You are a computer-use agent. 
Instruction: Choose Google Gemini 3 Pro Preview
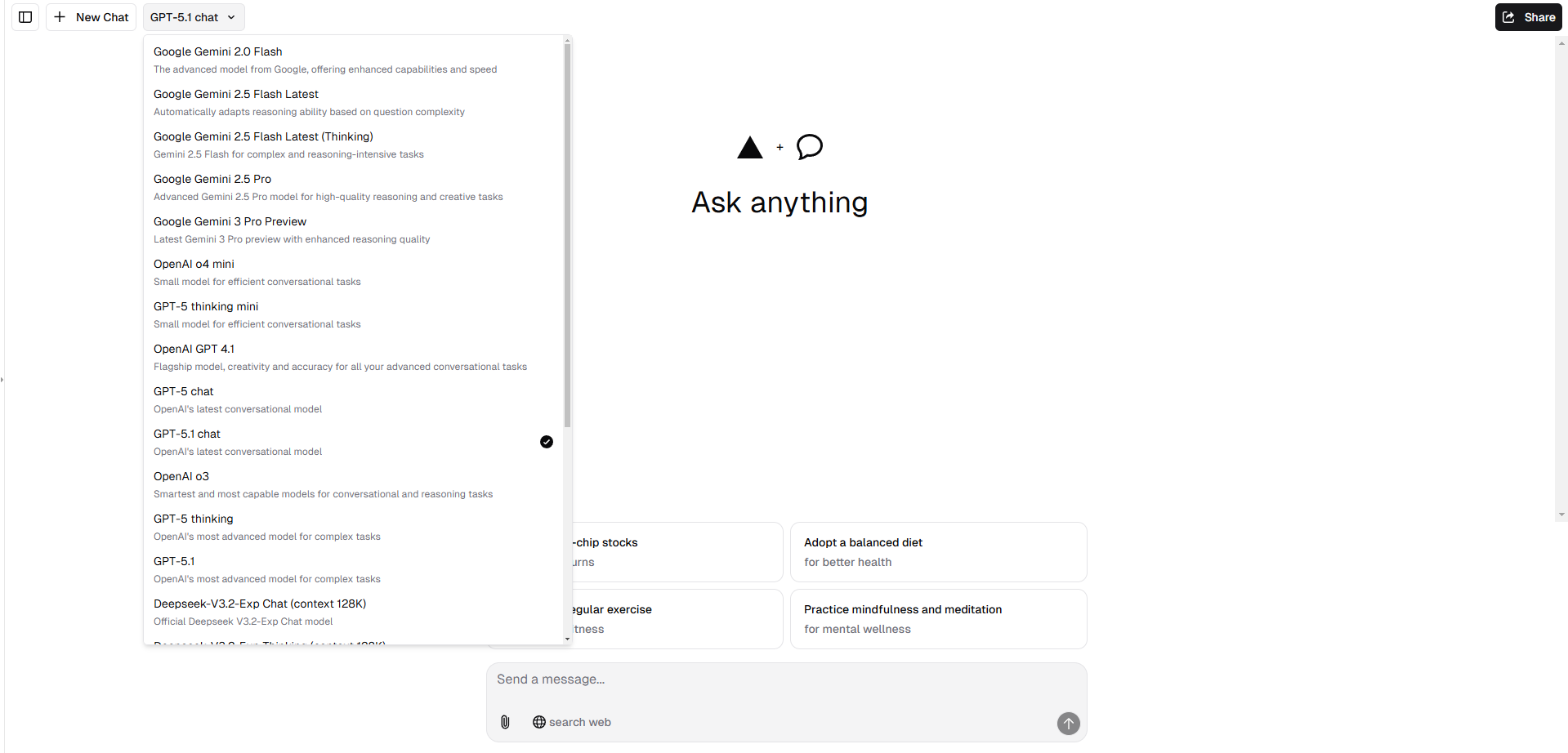(x=353, y=229)
